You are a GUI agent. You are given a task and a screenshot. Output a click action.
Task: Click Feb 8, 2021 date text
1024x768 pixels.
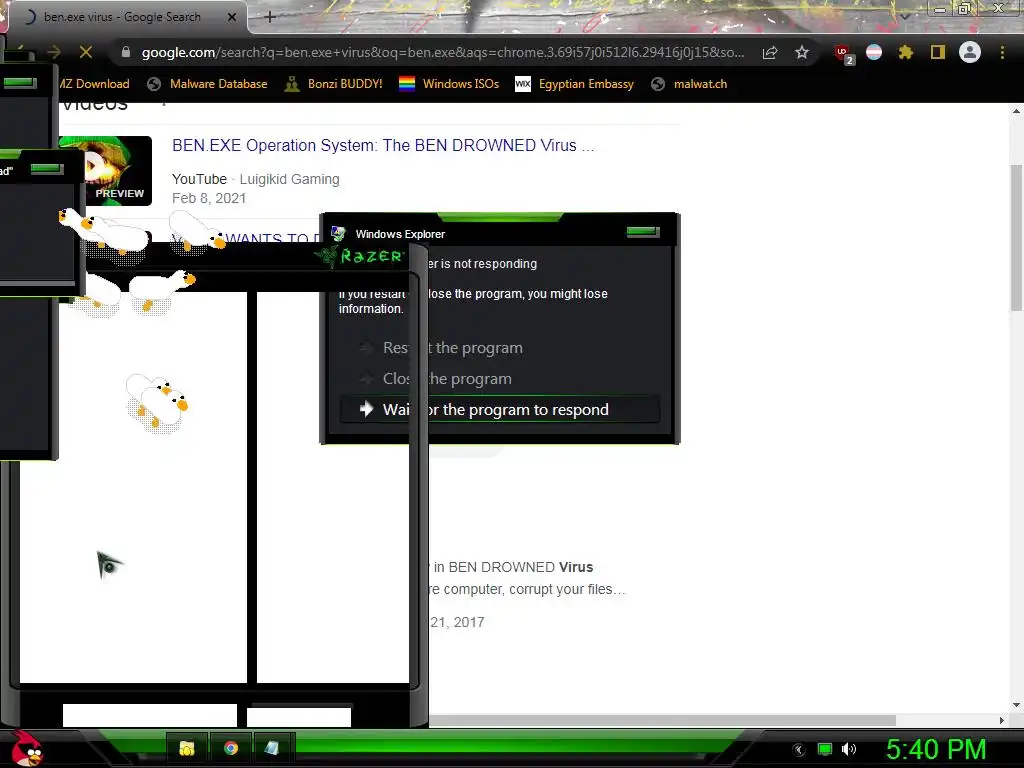[x=209, y=198]
